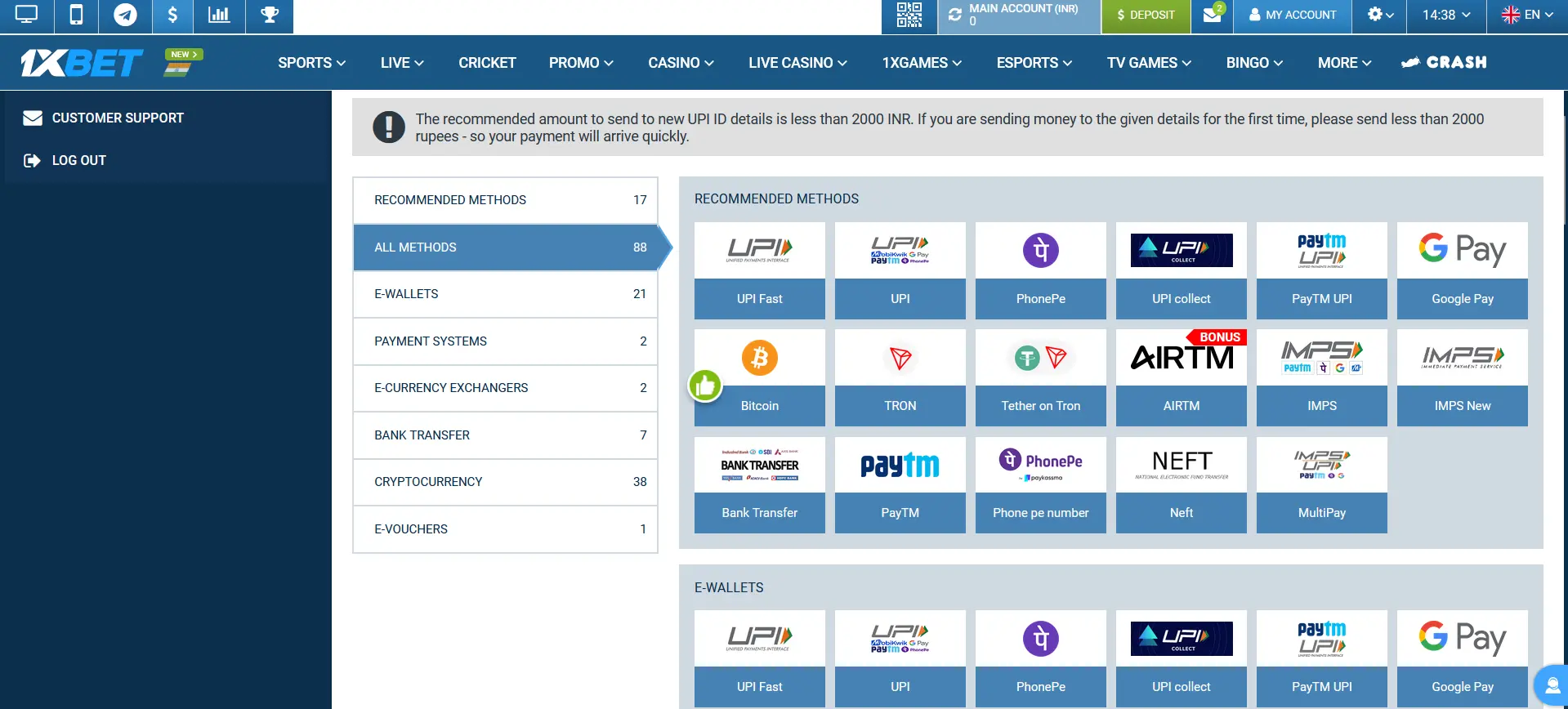Viewport: 1568px width, 709px height.
Task: Choose TRON payment method
Action: click(x=900, y=377)
